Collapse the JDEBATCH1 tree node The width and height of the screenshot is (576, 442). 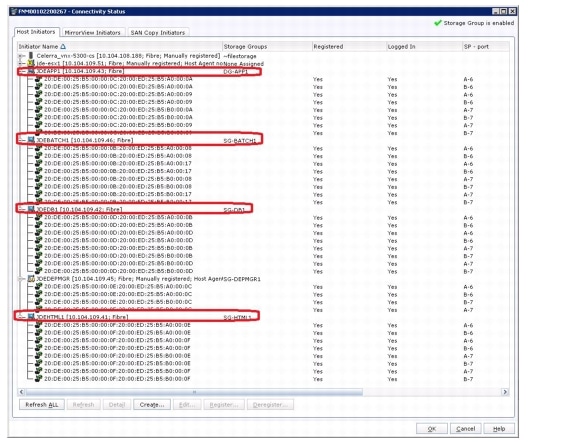(21, 140)
